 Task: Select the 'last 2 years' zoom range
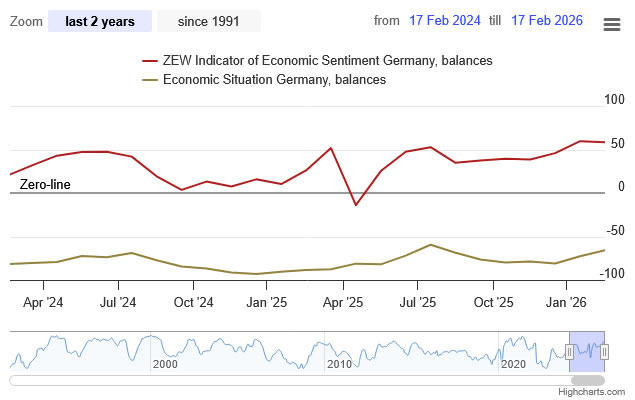coord(100,21)
